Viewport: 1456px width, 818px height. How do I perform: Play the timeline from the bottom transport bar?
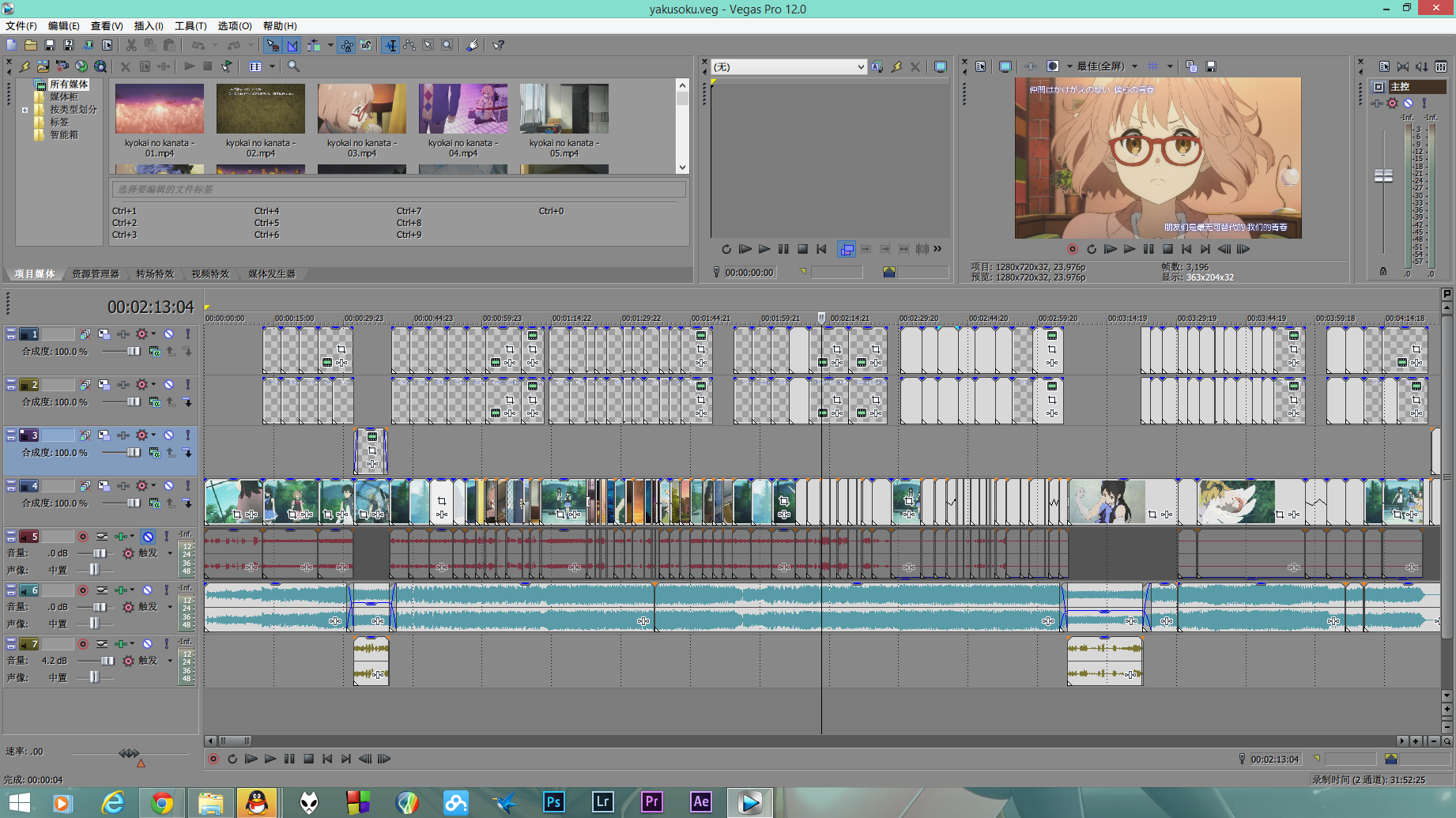[270, 759]
